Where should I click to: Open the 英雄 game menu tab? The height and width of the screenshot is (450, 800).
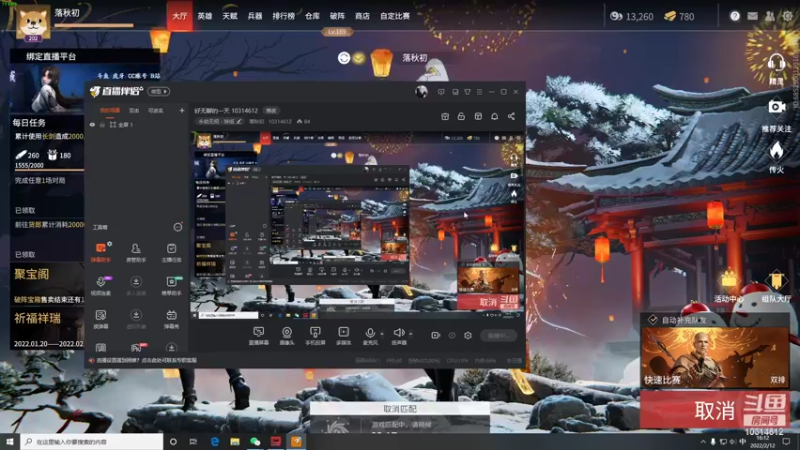(205, 16)
